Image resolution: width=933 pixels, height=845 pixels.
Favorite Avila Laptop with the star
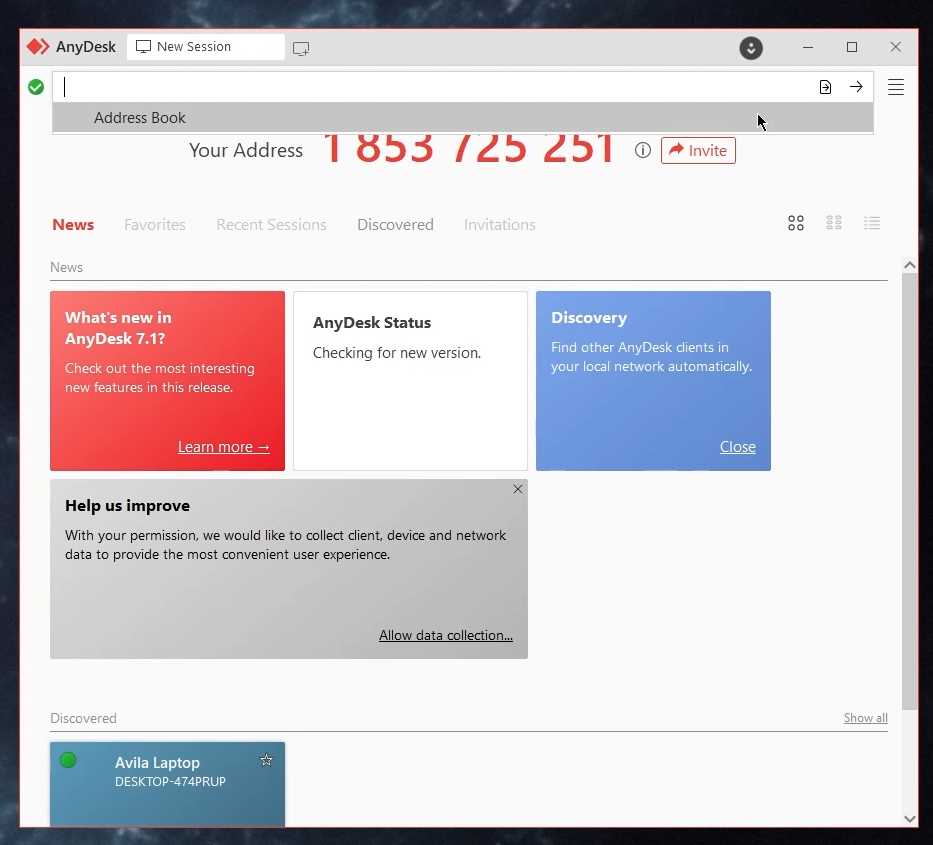tap(266, 760)
